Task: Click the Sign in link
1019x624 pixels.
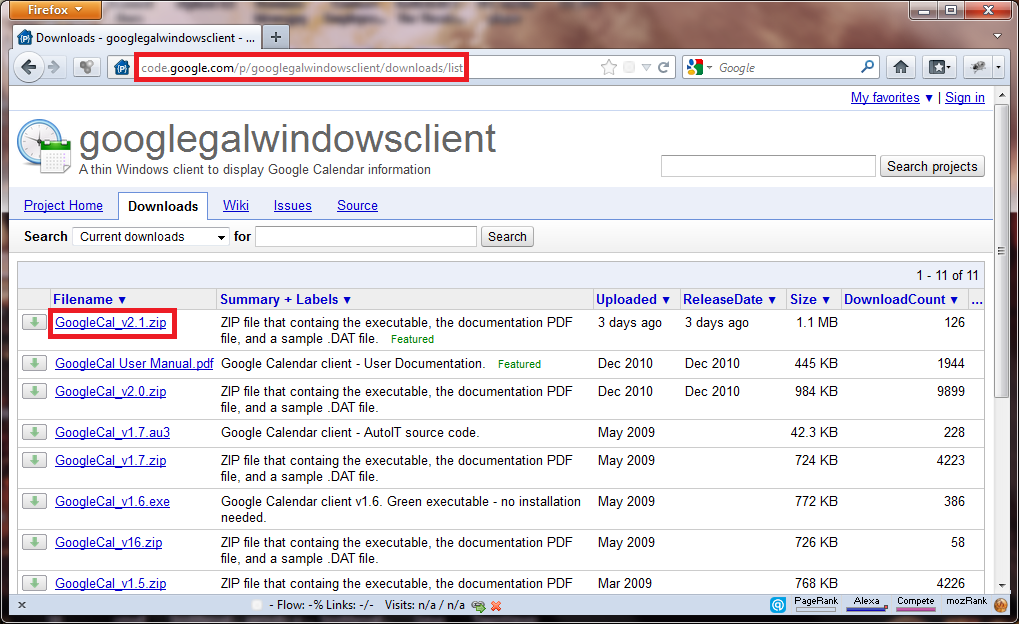Action: click(x=964, y=98)
